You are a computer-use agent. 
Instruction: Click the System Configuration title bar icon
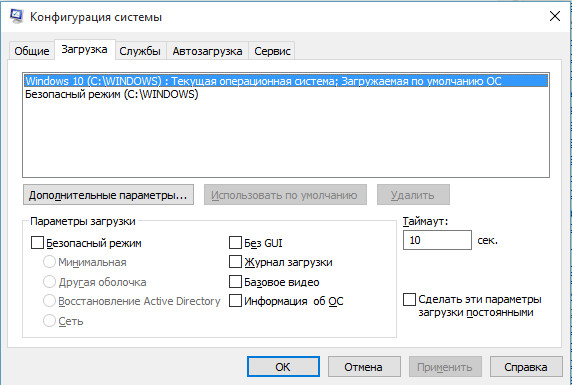pyautogui.click(x=16, y=16)
